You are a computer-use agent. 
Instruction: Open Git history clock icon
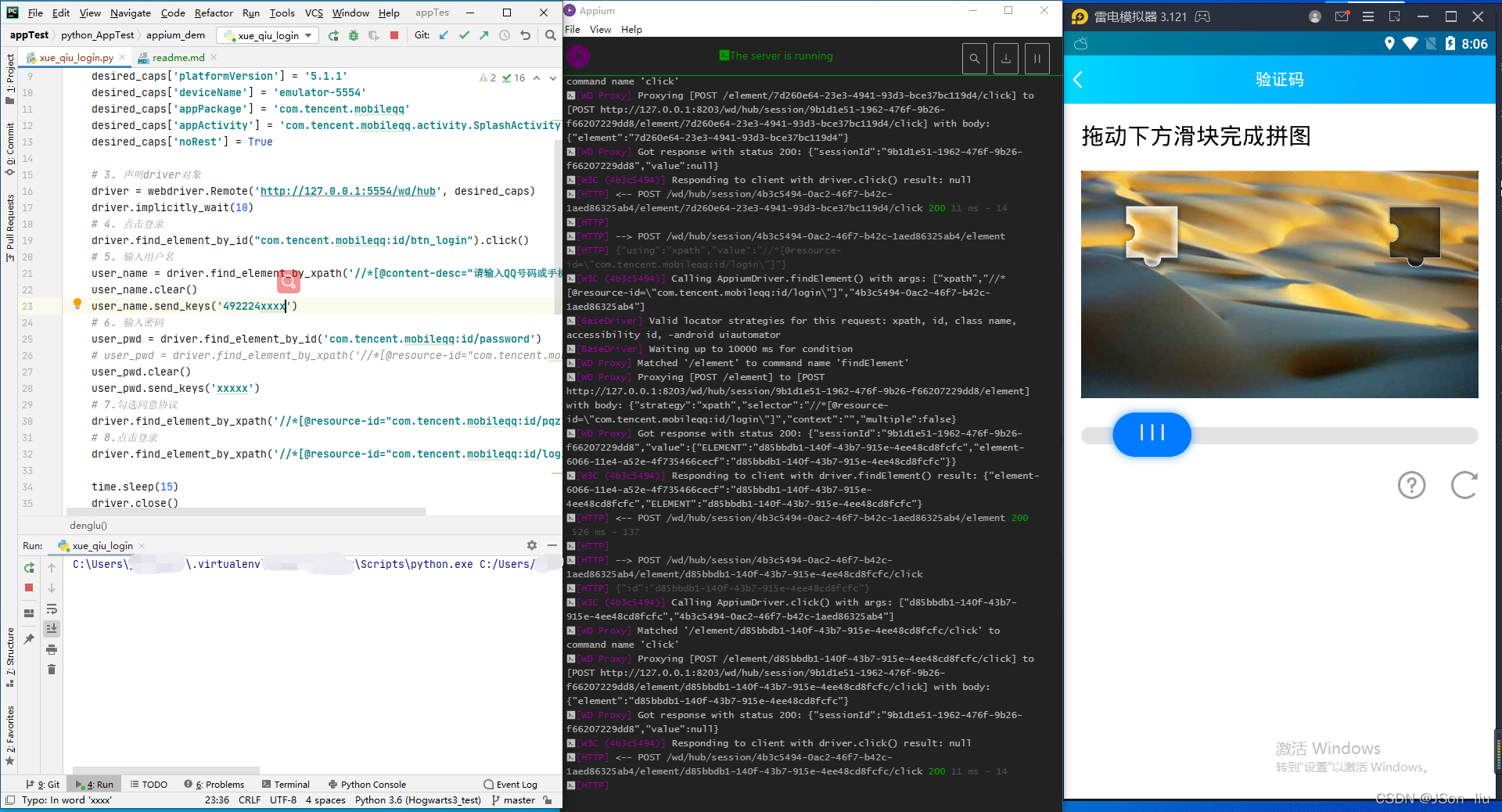tap(505, 35)
